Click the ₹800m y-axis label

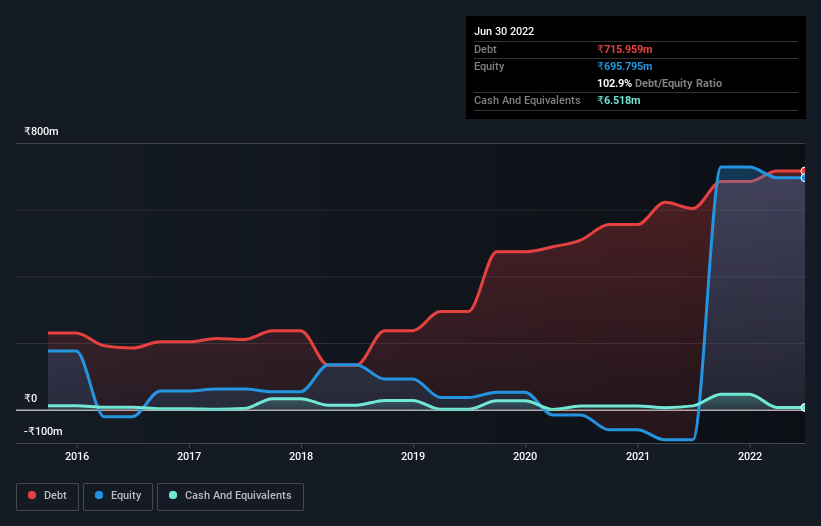[x=41, y=131]
